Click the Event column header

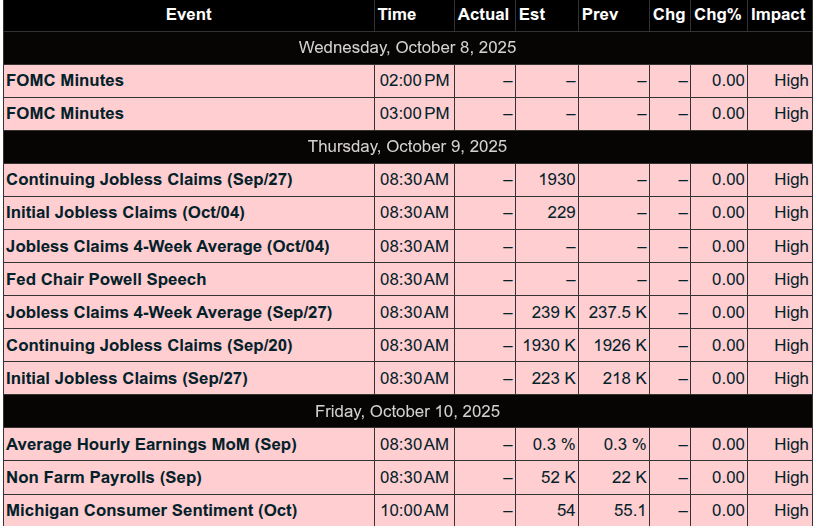188,15
